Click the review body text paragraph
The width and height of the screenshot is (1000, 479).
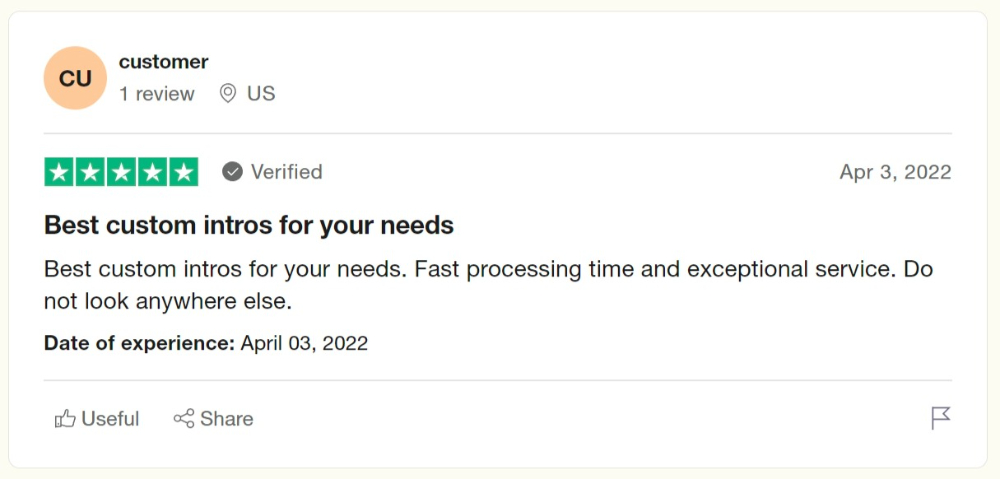coord(489,285)
